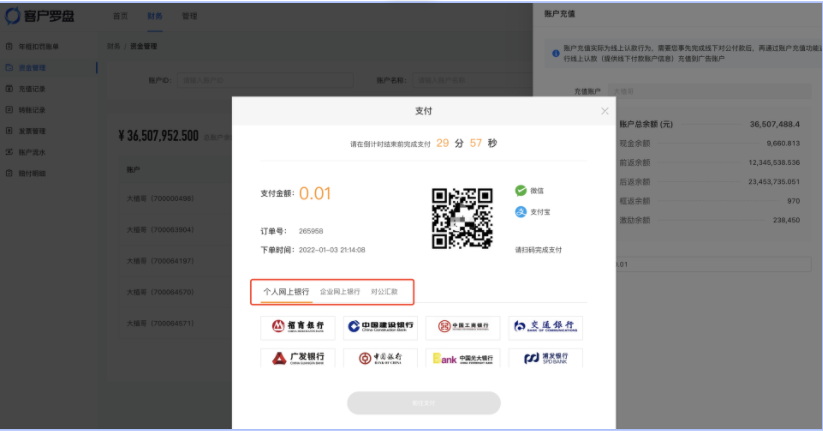Open the first sidebar item above 资金管理
This screenshot has width=823, height=431.
[x=38, y=47]
